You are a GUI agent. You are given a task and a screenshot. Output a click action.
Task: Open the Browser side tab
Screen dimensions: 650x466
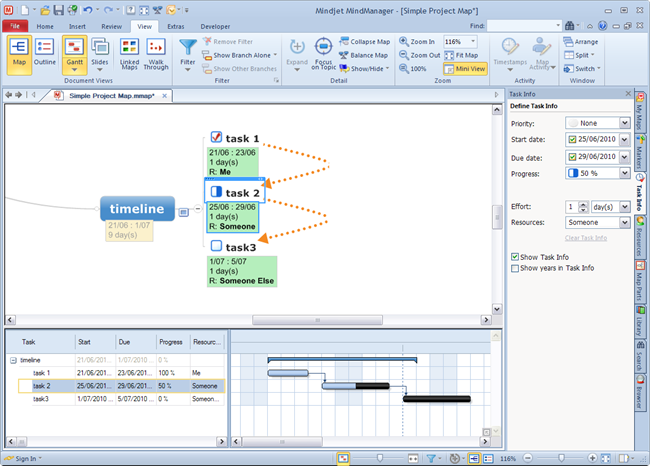[640, 392]
